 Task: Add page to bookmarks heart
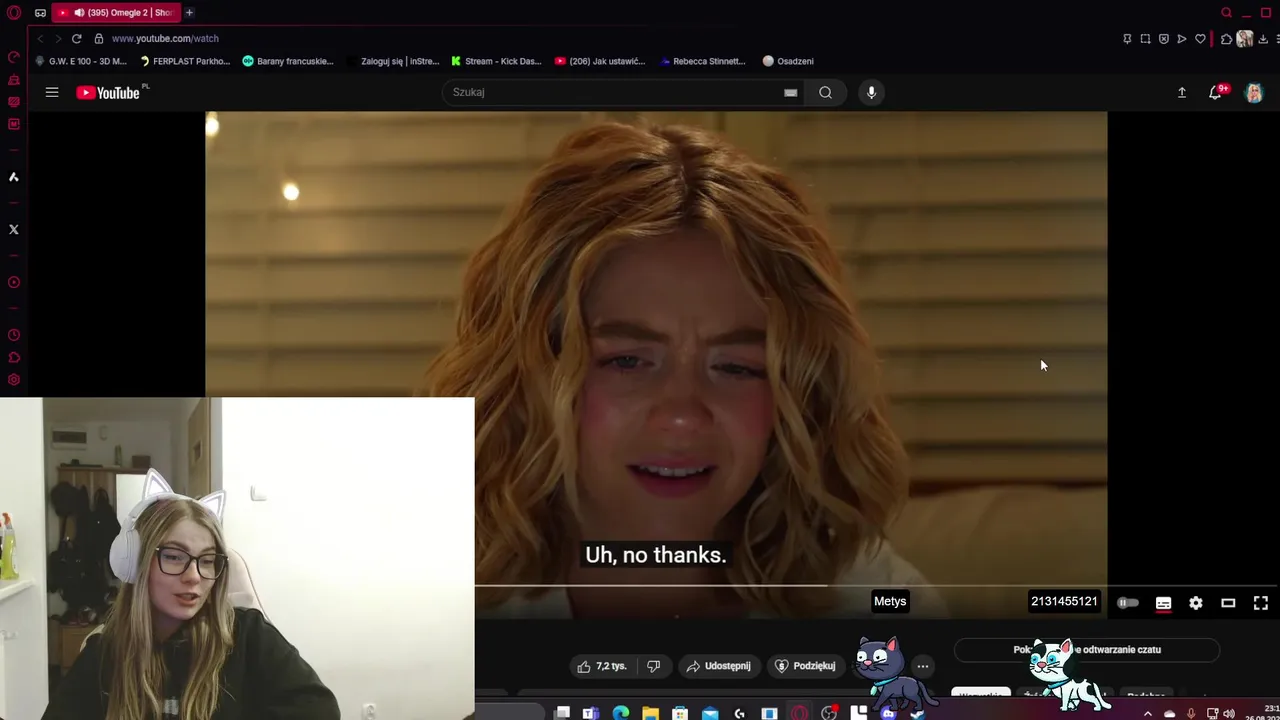(1200, 38)
